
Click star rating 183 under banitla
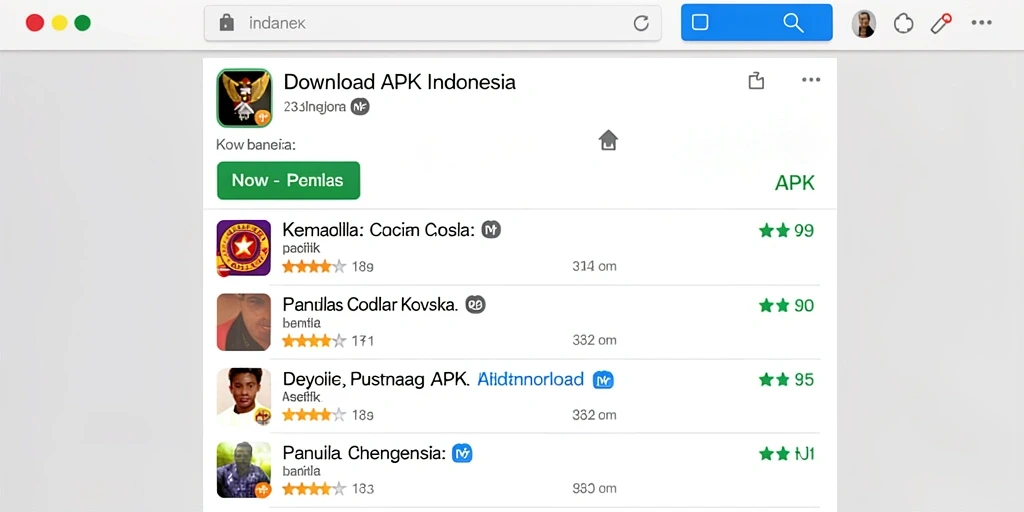(328, 488)
